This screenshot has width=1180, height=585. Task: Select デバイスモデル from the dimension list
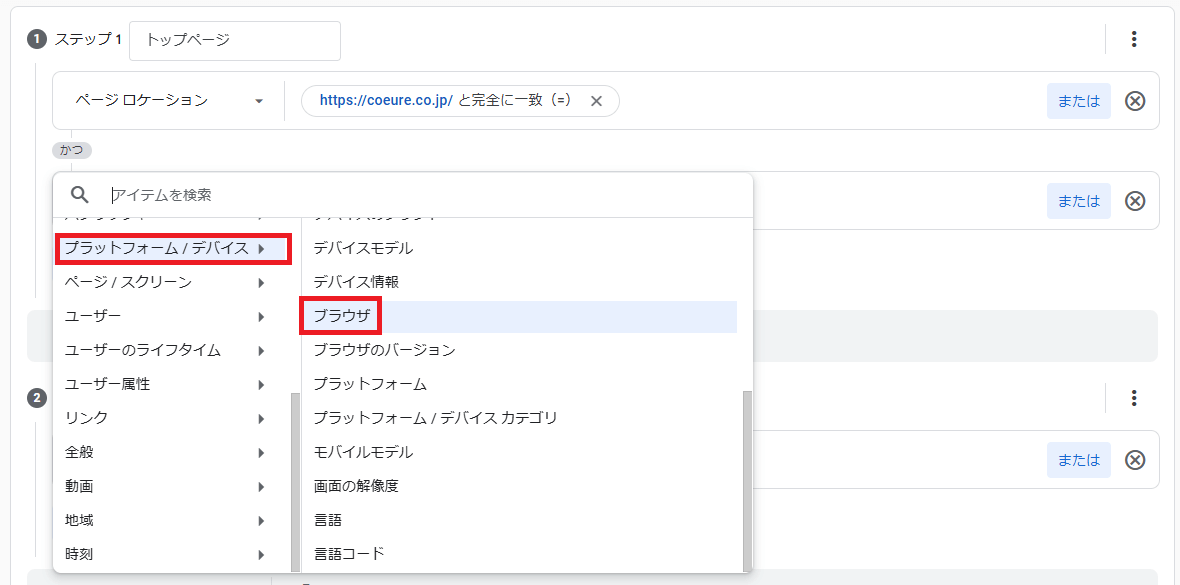[x=363, y=248]
